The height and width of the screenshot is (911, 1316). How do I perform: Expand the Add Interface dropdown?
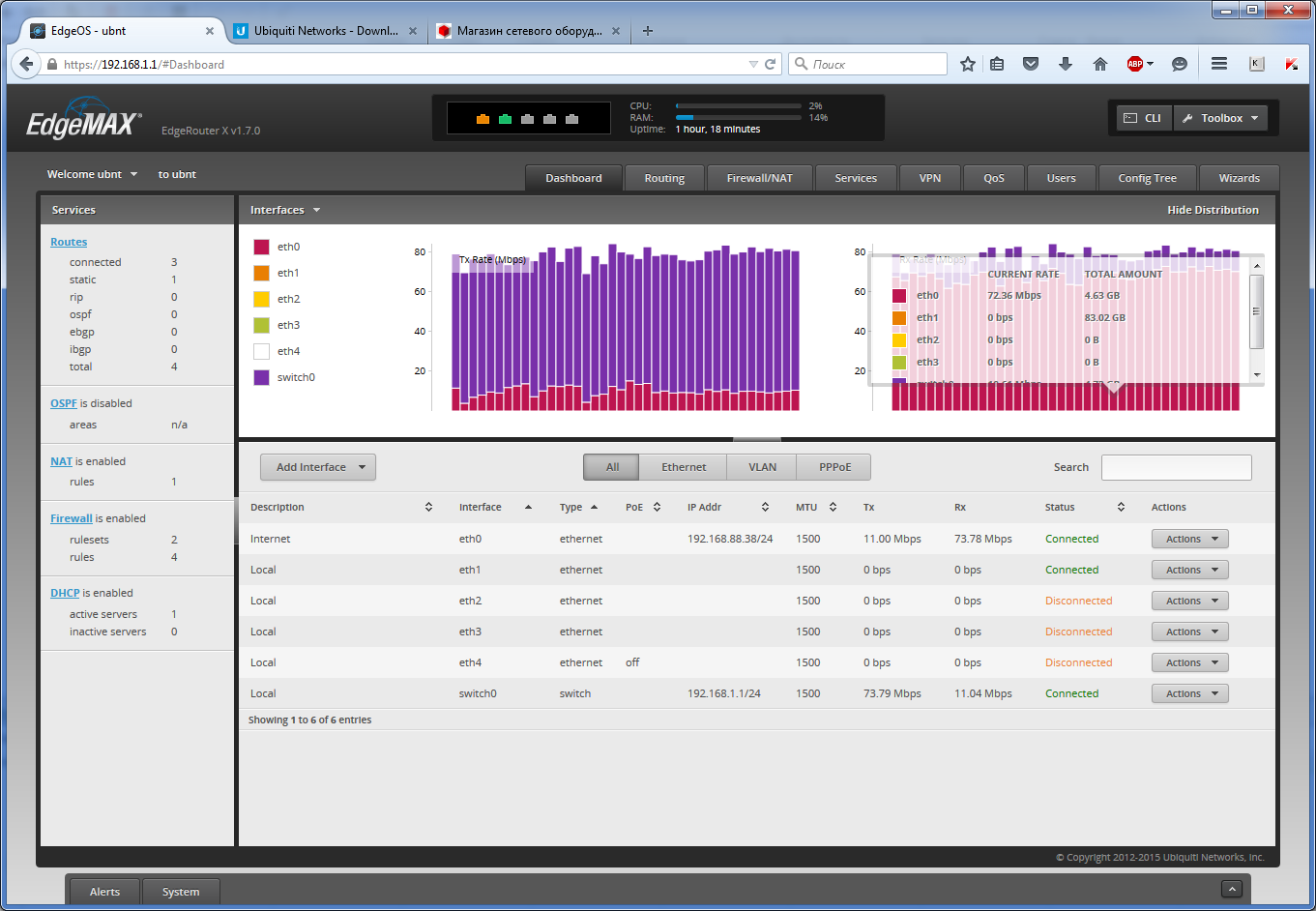(x=318, y=467)
